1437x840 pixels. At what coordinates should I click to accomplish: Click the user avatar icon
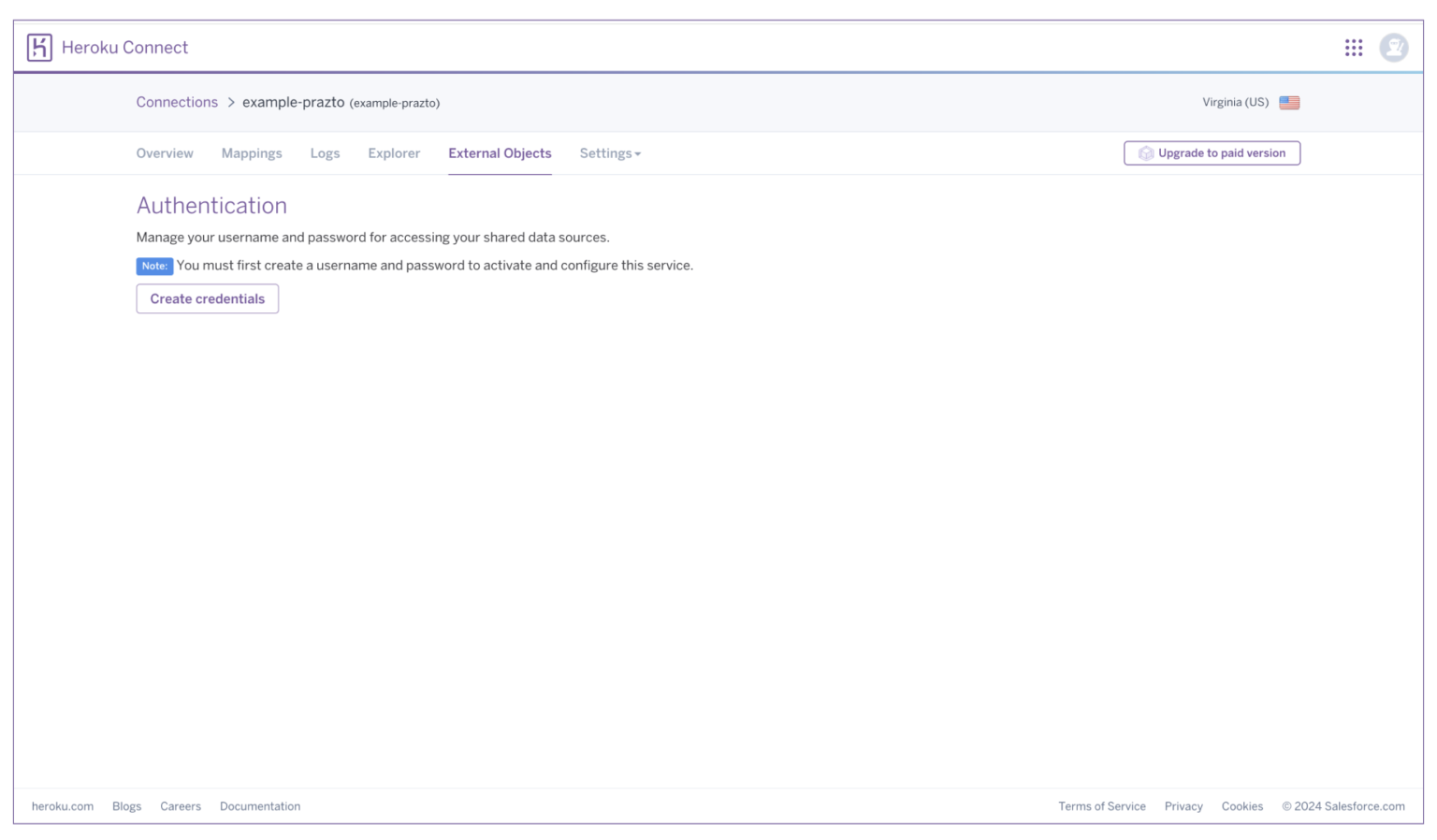(x=1394, y=47)
